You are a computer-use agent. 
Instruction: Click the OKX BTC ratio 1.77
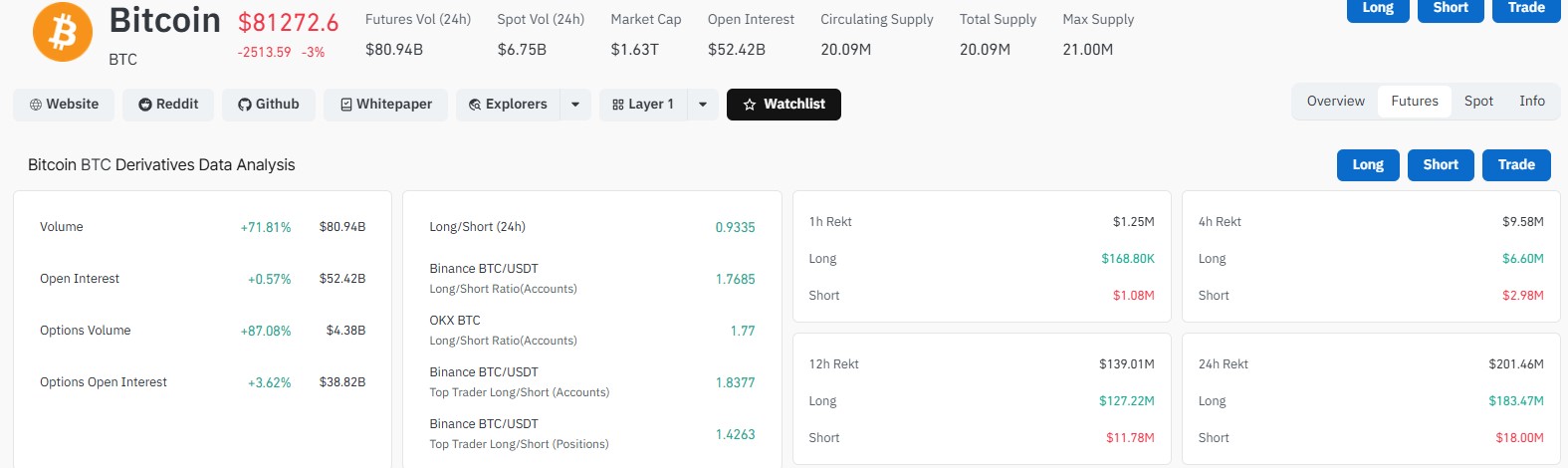743,331
